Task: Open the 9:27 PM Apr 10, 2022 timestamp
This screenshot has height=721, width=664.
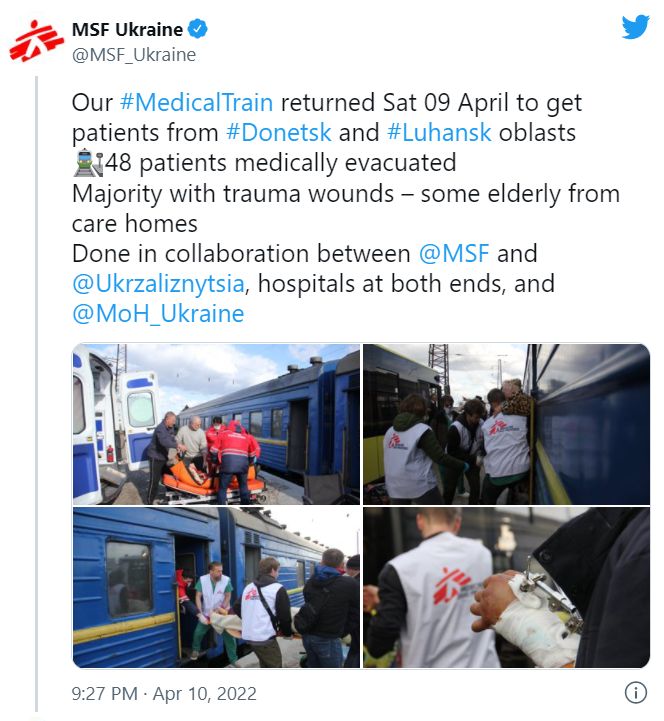Action: pyautogui.click(x=164, y=693)
